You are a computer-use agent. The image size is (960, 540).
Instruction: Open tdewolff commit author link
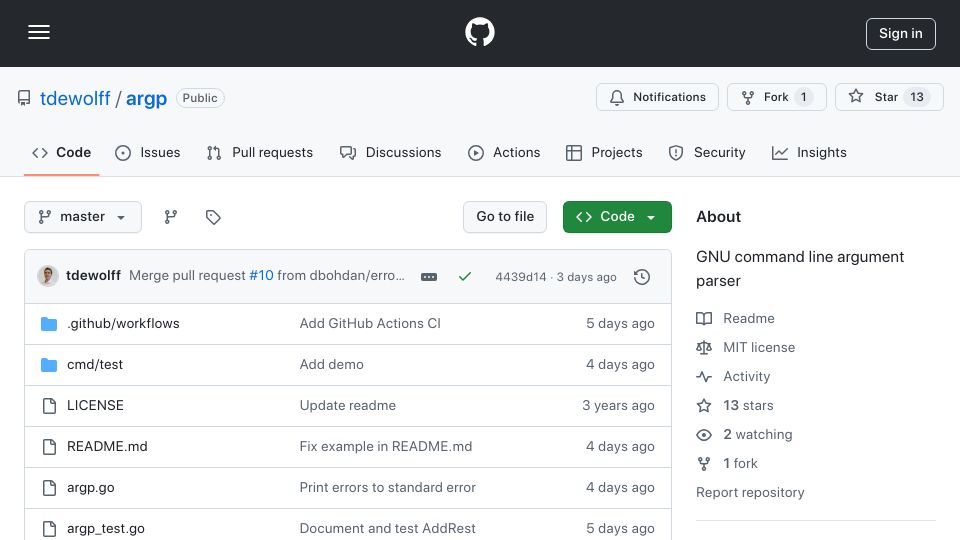pyautogui.click(x=93, y=276)
